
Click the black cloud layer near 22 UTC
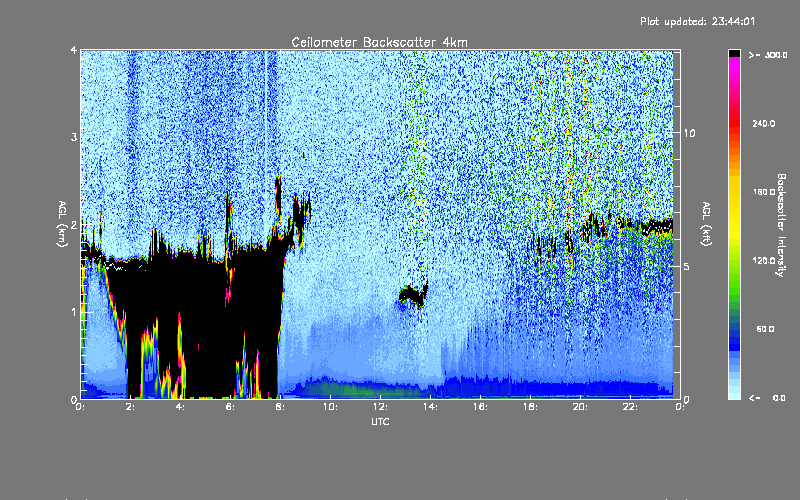coord(645,226)
